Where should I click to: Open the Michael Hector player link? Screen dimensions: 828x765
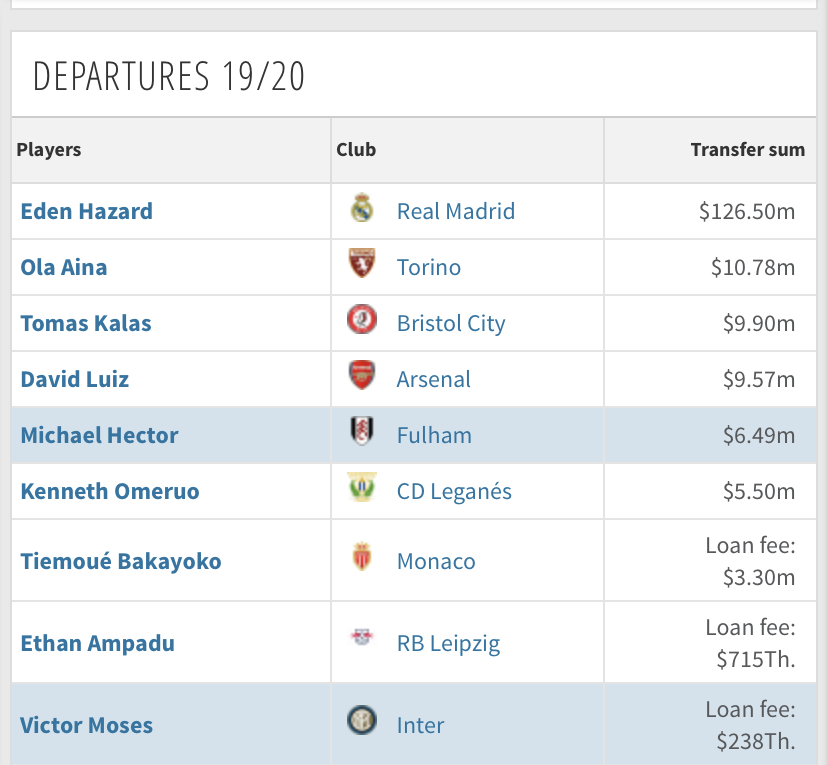(100, 435)
